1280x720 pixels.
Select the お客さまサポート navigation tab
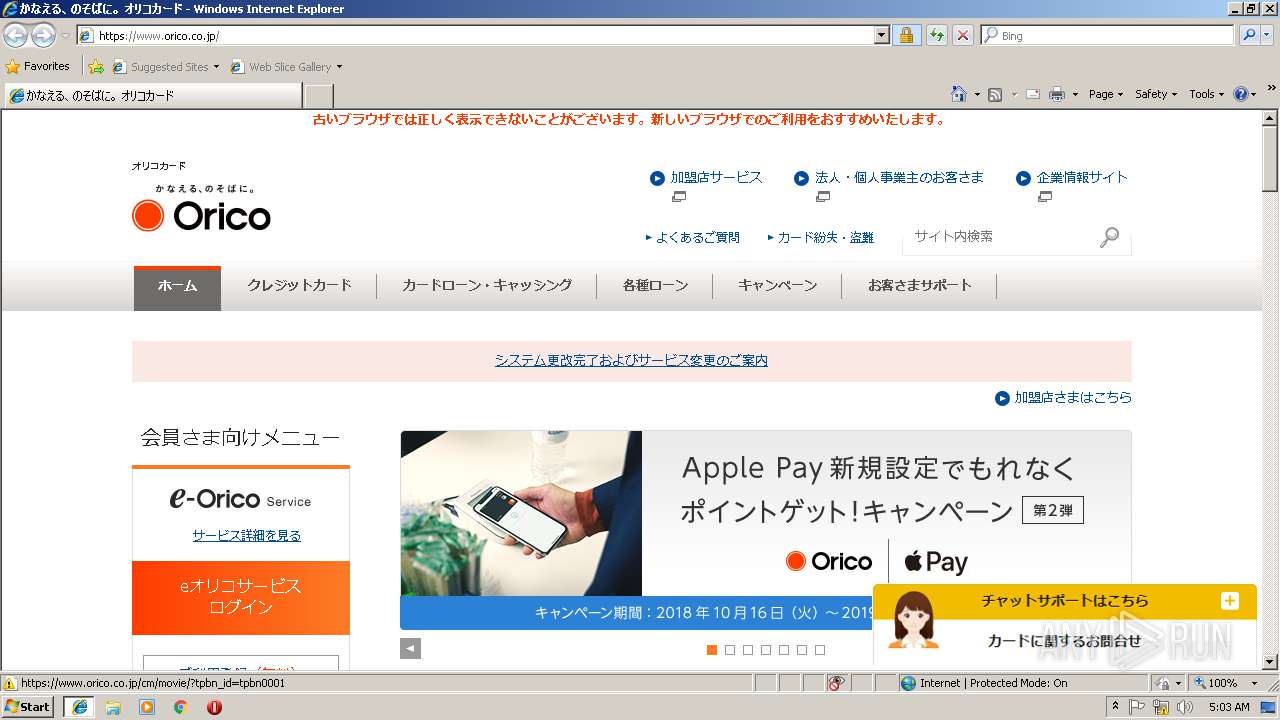pyautogui.click(x=919, y=286)
